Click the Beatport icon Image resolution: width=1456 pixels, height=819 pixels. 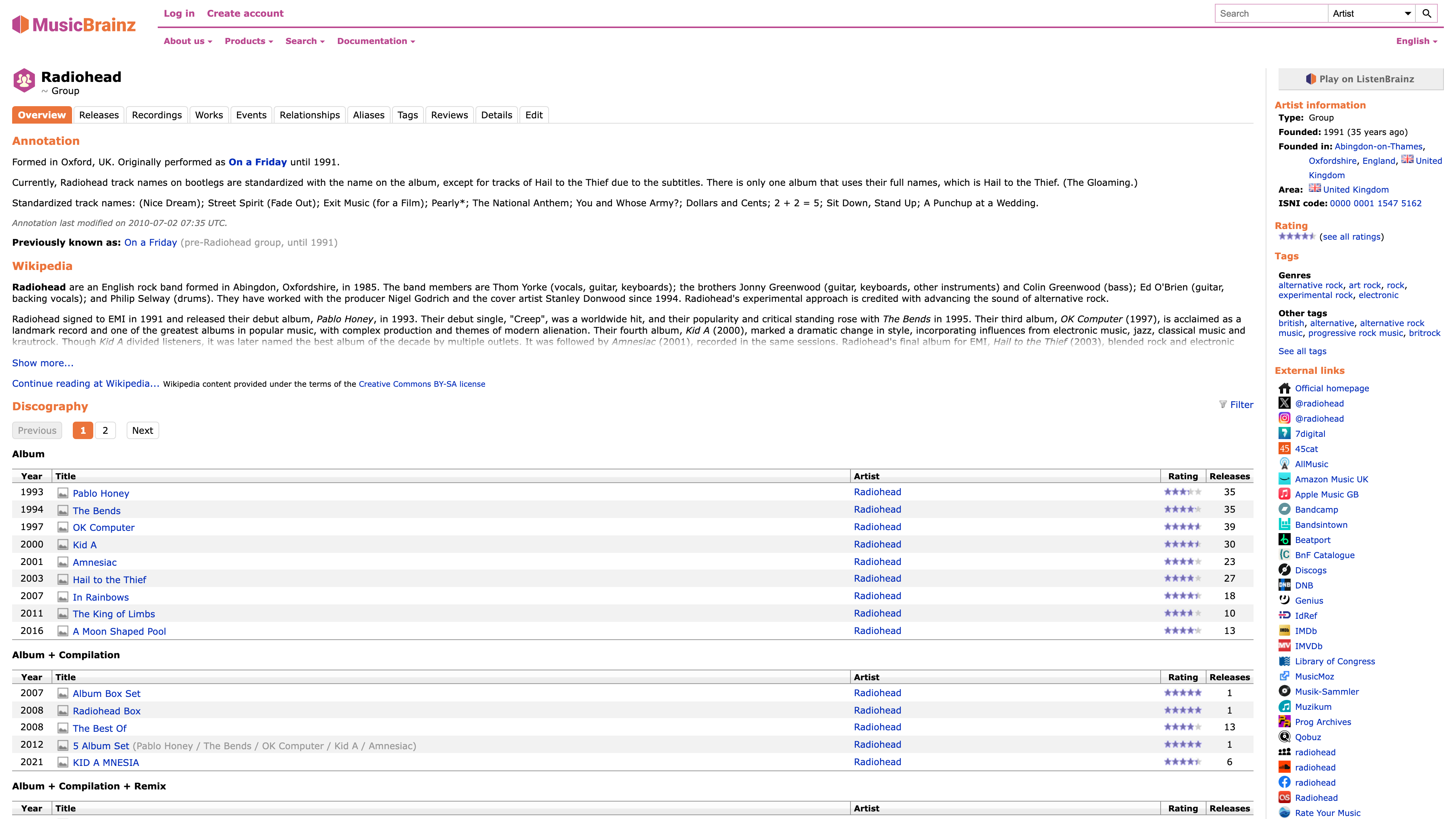(1284, 540)
